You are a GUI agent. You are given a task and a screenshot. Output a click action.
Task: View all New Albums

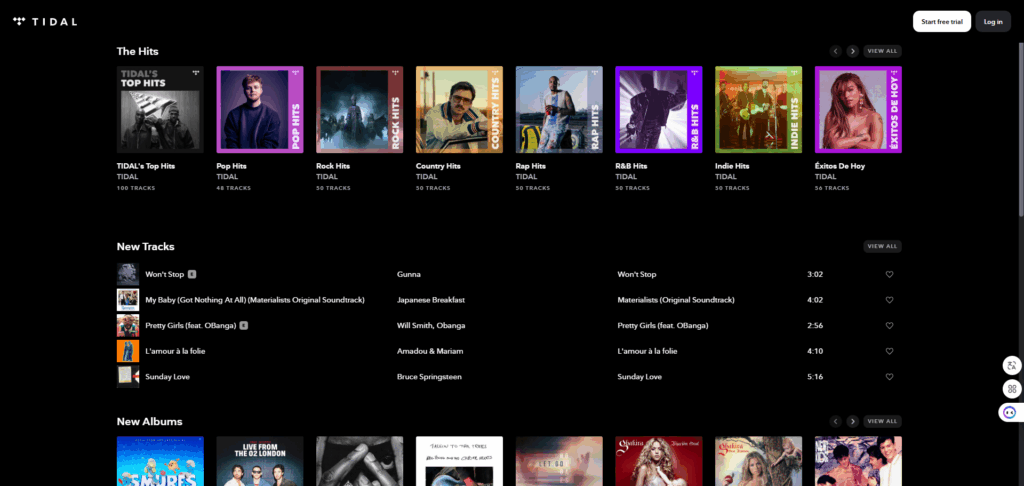point(882,421)
